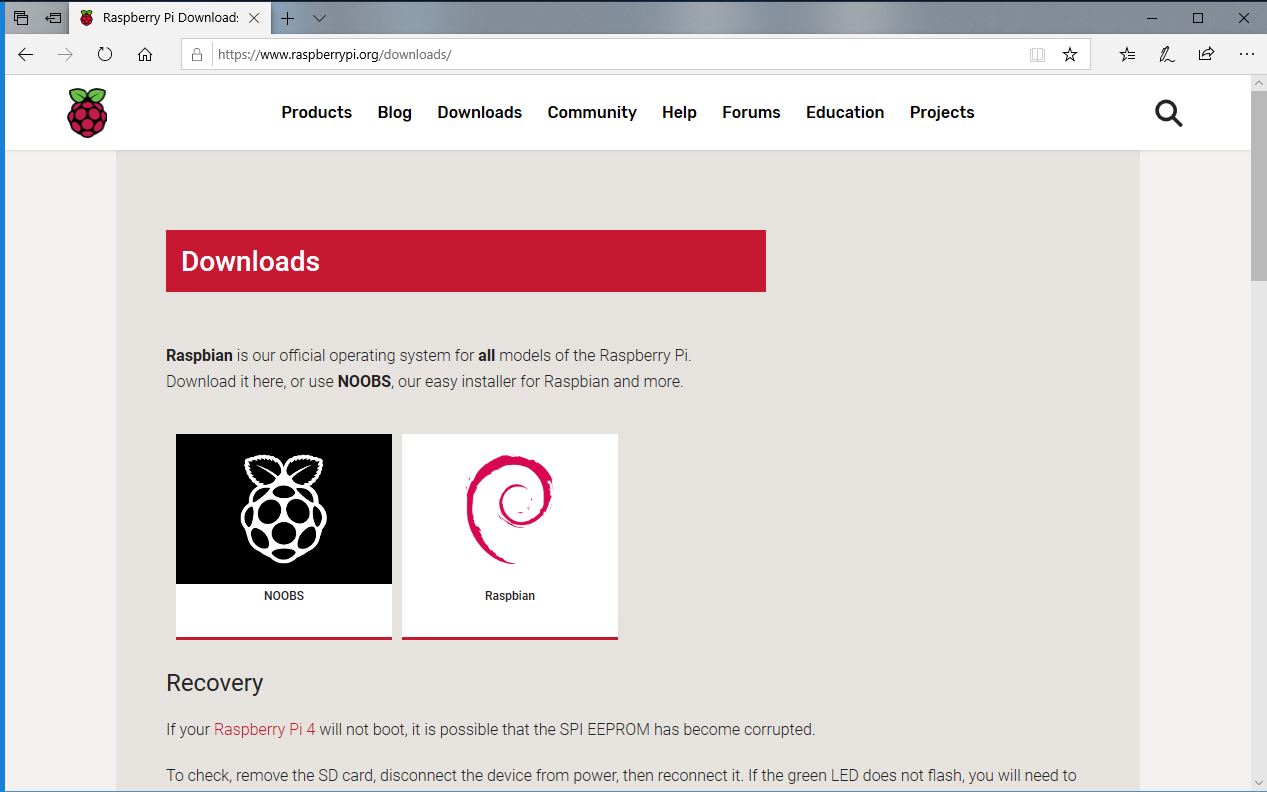Share this page icon
This screenshot has width=1267, height=792.
coord(1207,54)
